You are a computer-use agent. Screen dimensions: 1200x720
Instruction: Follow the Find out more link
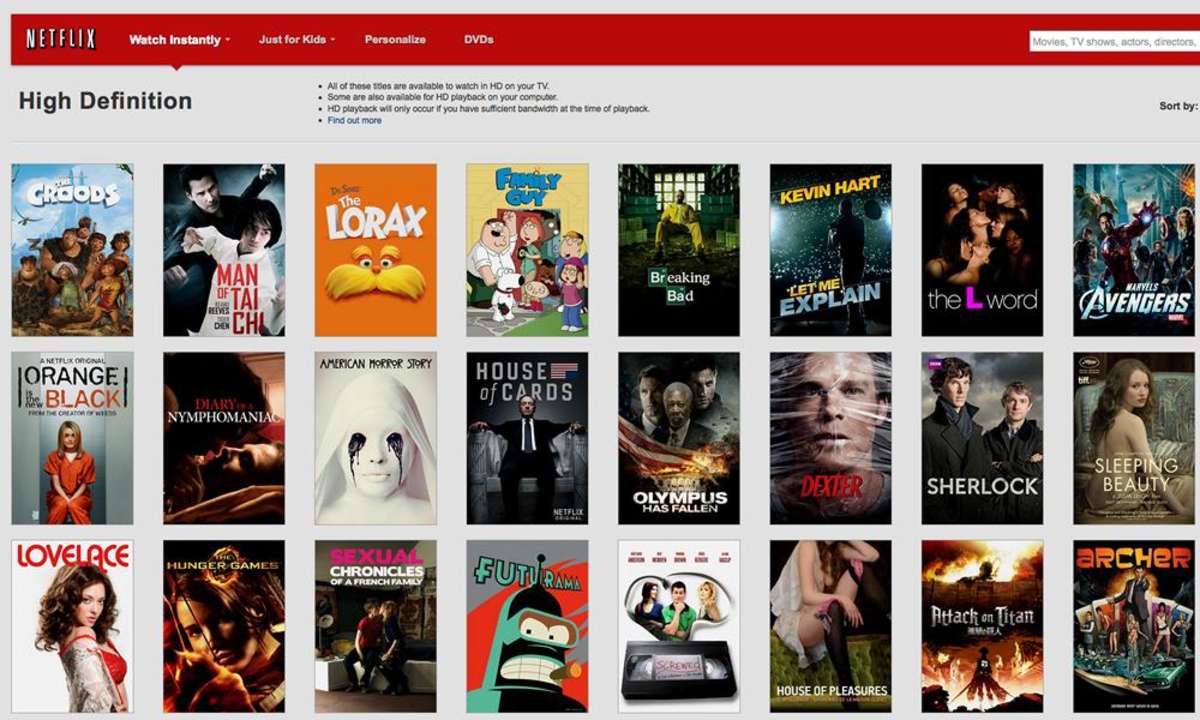pyautogui.click(x=354, y=121)
